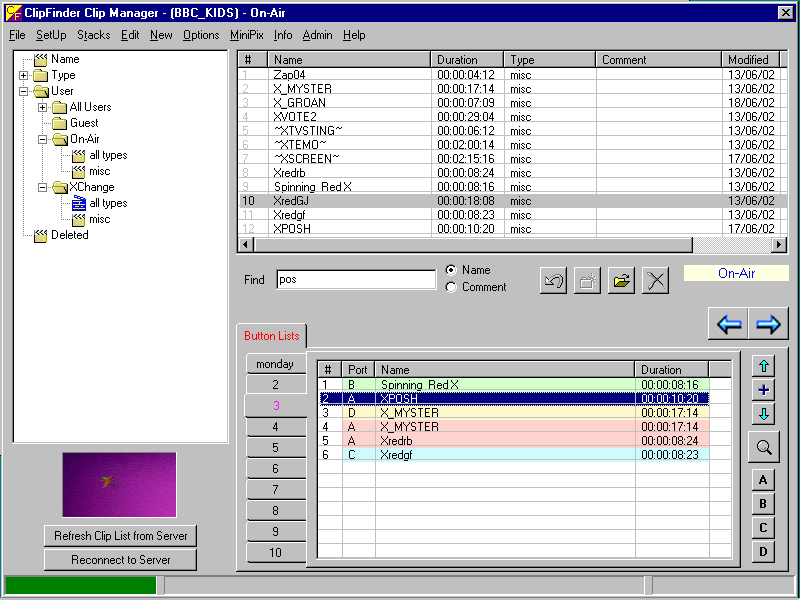Image resolution: width=800 pixels, height=600 pixels.
Task: Click Refresh Clip List from Server
Action: pos(120,536)
